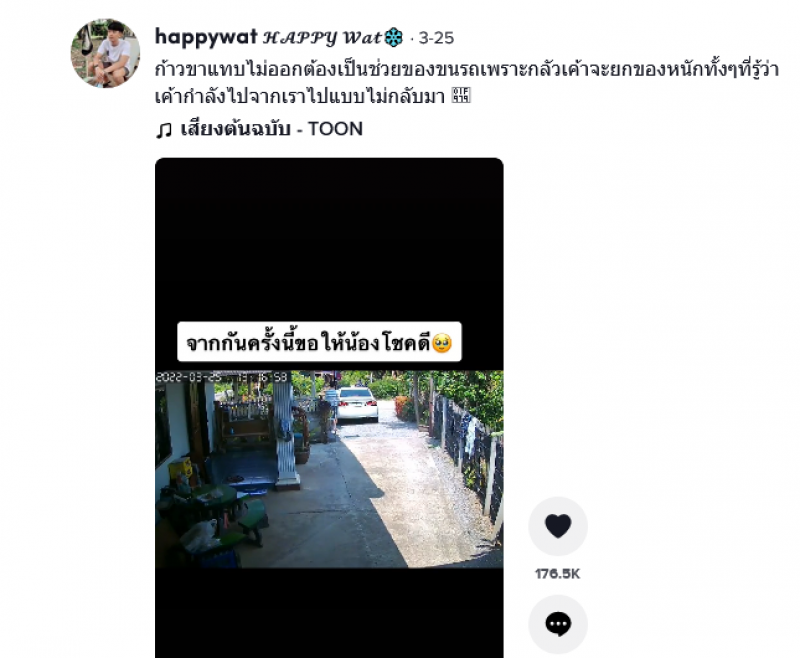
Task: Click the 3-25 post date
Action: 436,38
